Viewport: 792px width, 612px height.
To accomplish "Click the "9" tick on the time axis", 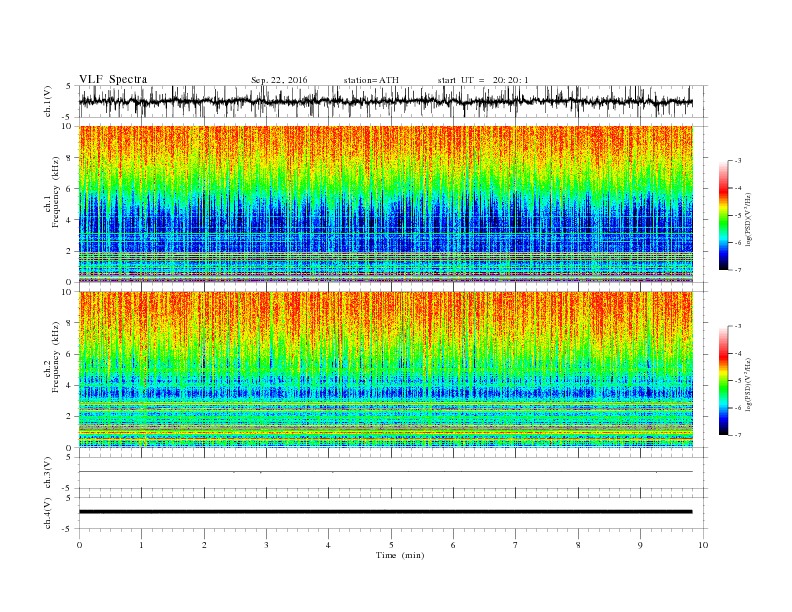I will pos(640,545).
